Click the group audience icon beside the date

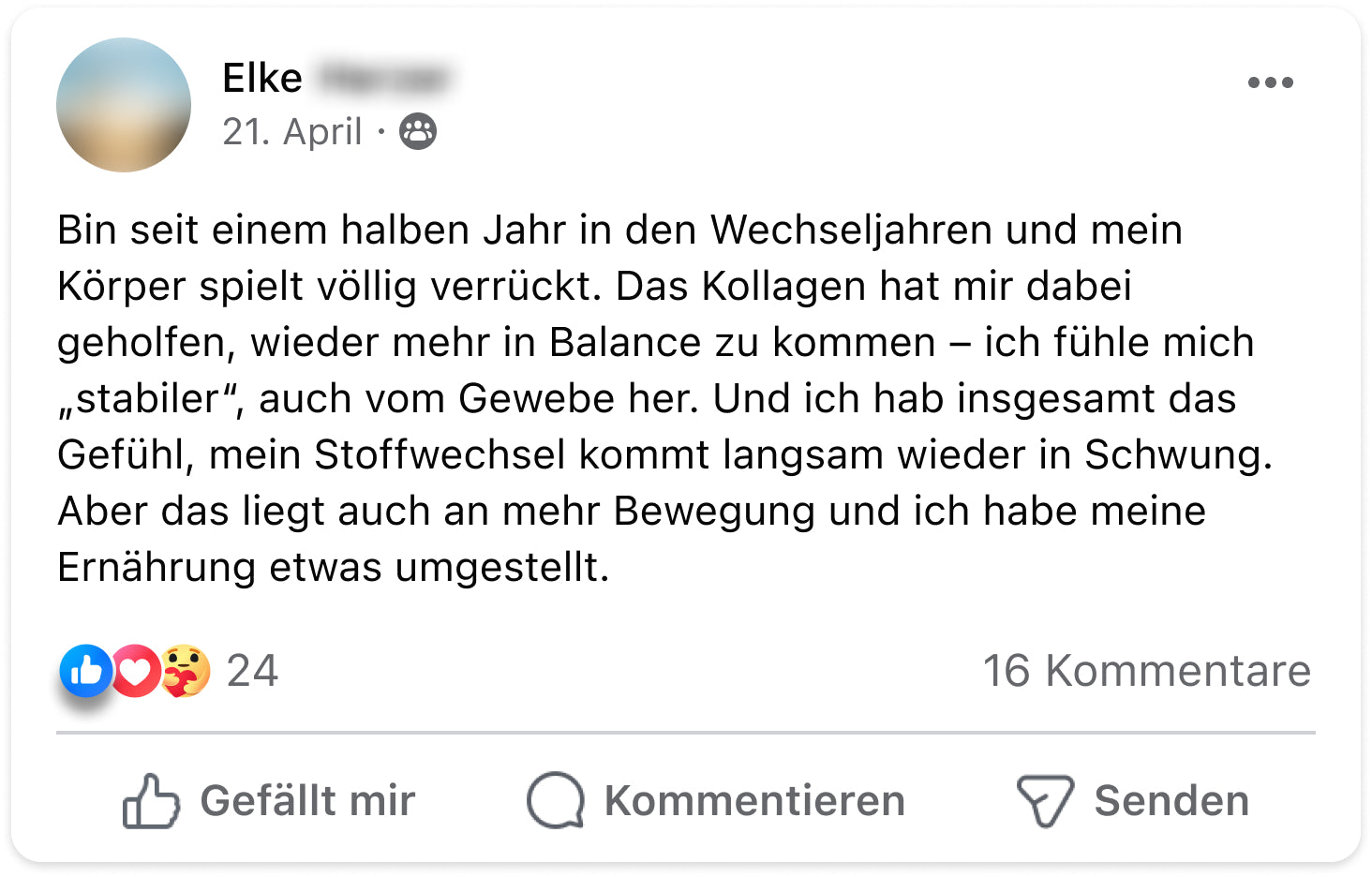[x=418, y=132]
